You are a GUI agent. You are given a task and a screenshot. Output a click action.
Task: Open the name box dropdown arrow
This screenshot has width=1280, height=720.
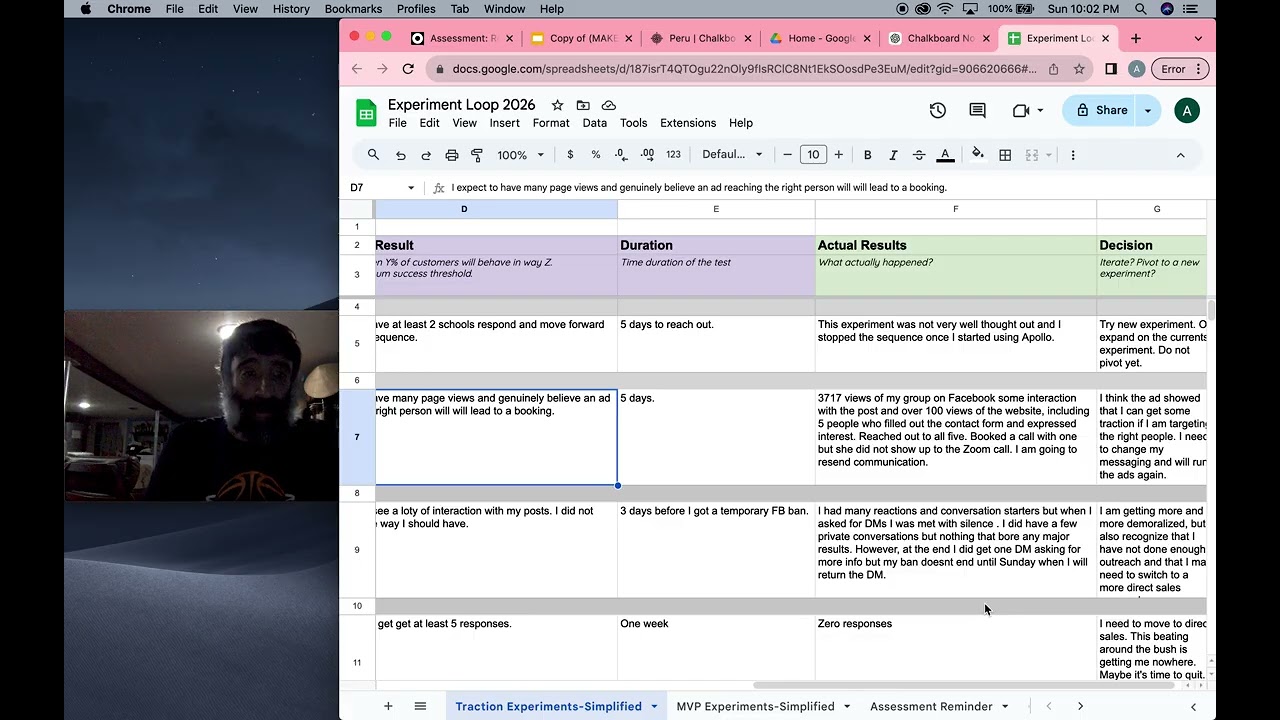pos(410,188)
